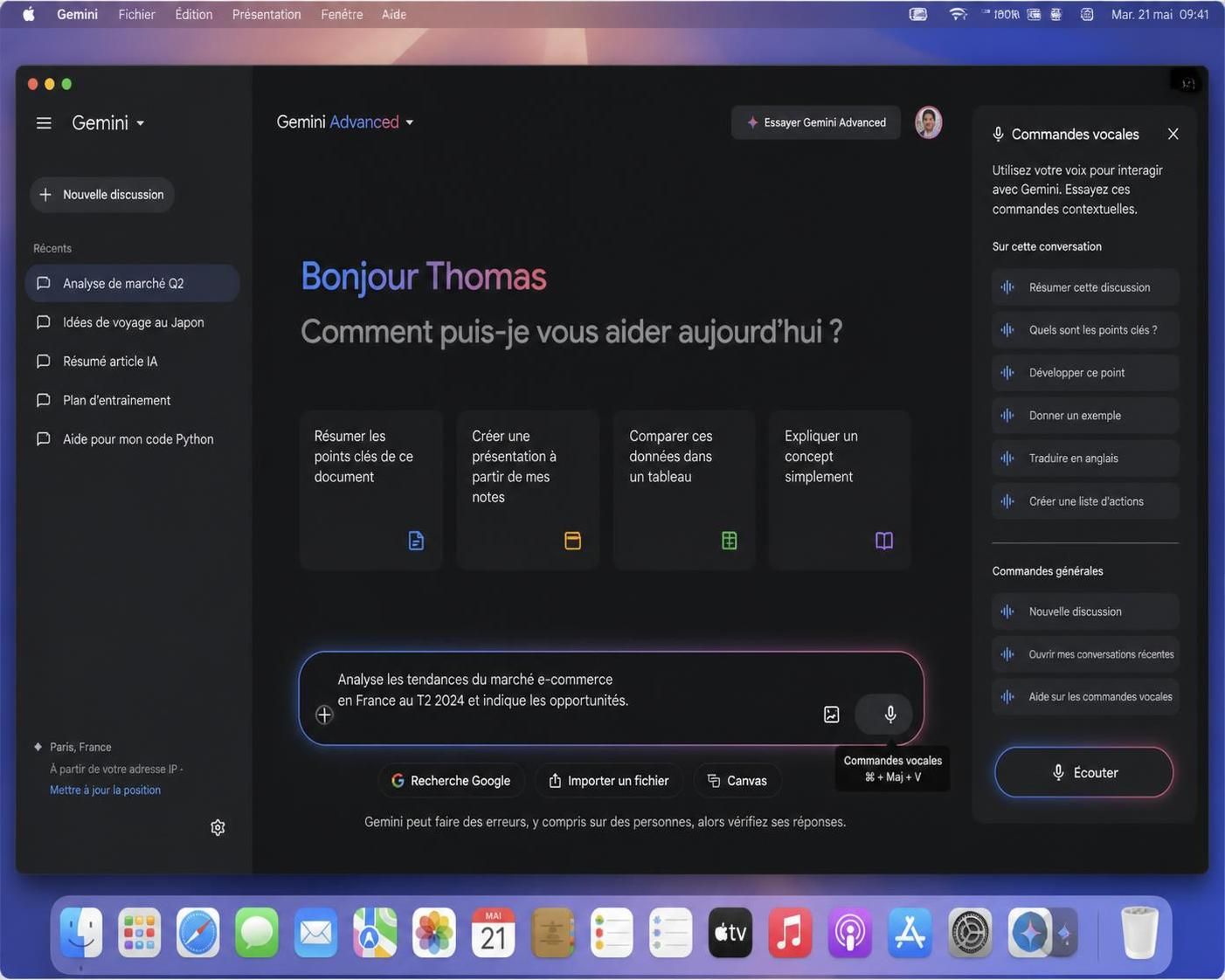Close the Commandes vocales panel

tap(1173, 134)
